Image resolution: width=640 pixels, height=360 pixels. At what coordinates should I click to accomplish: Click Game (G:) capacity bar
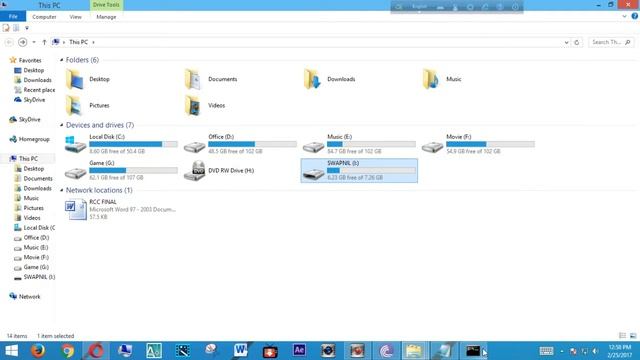[133, 170]
